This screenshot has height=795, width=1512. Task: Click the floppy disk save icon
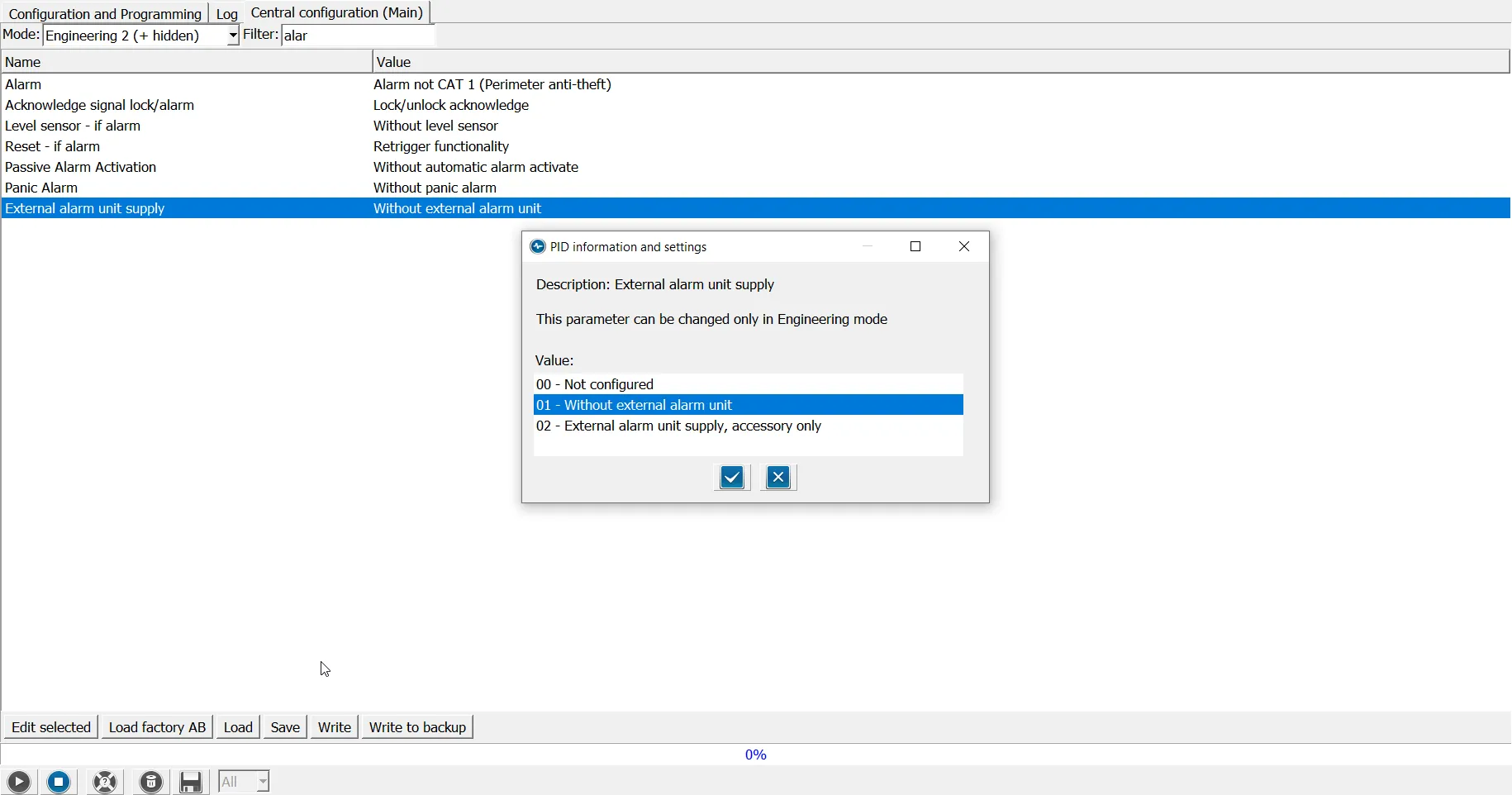click(x=192, y=782)
